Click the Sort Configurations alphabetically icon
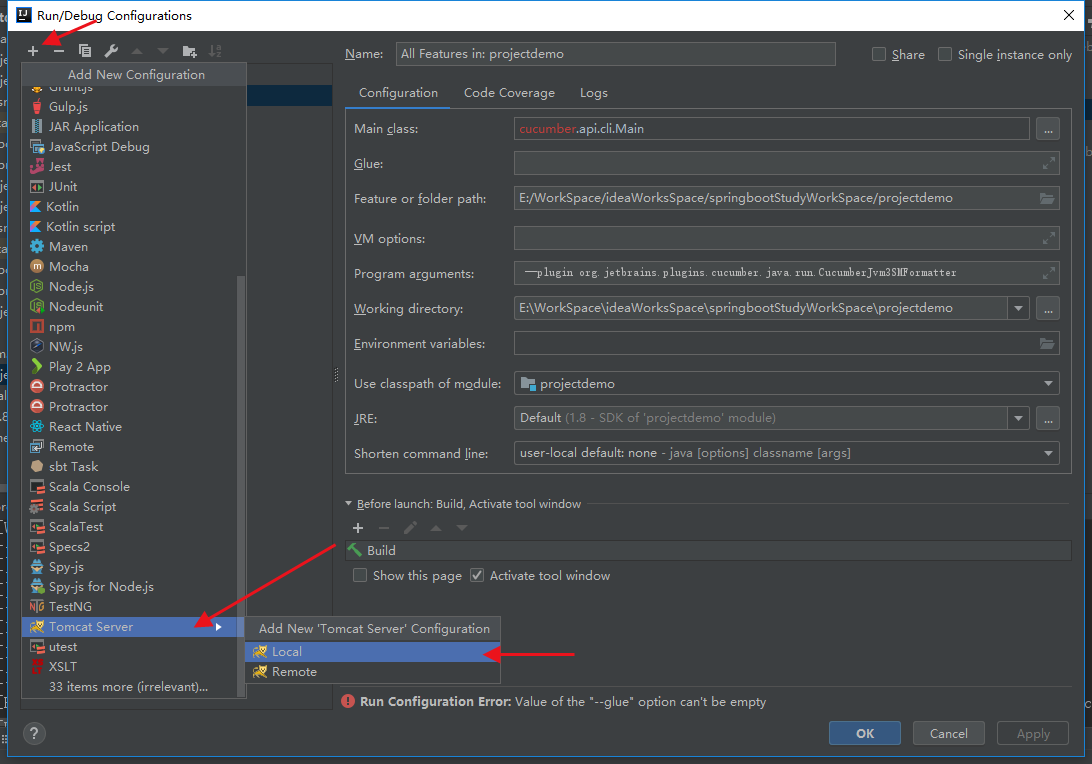Viewport: 1092px width, 764px height. [215, 51]
